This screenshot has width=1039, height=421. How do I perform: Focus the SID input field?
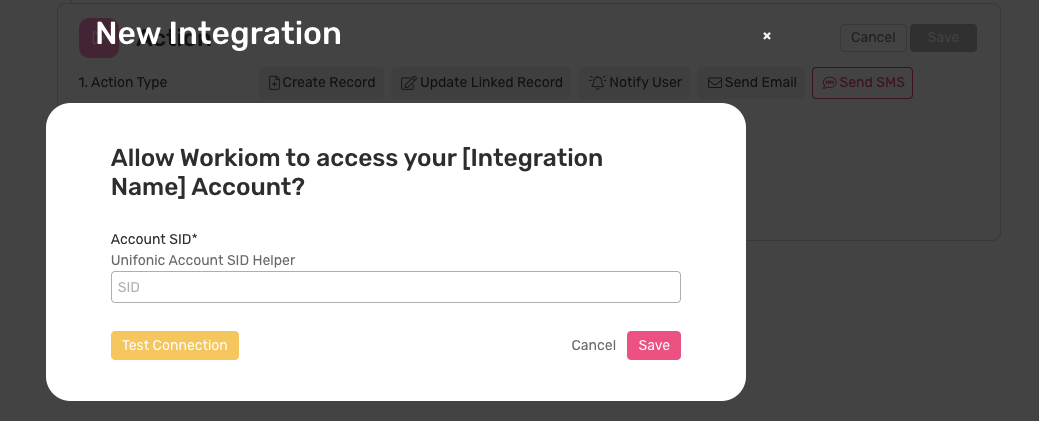[396, 287]
